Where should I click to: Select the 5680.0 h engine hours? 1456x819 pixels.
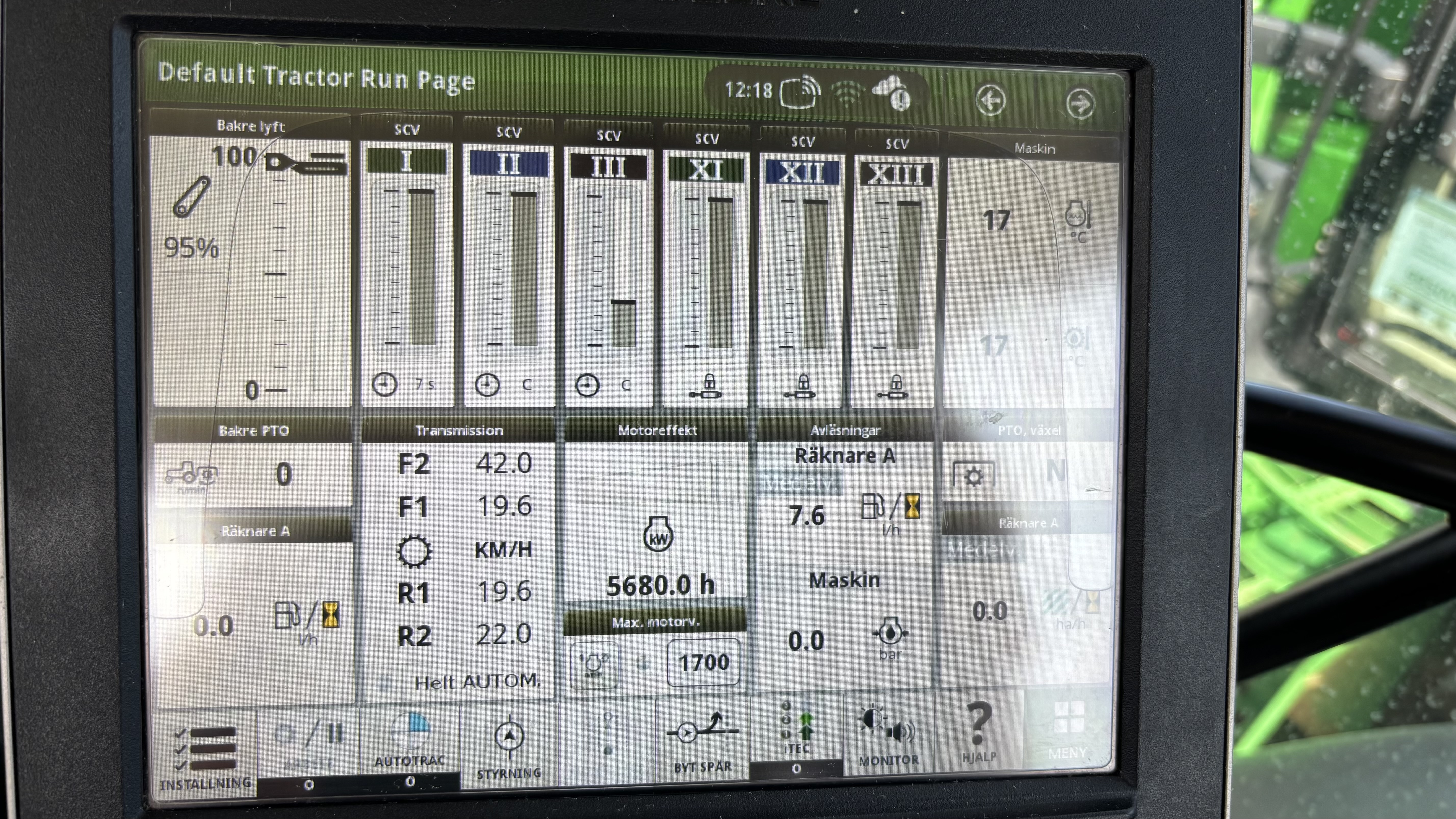tap(660, 585)
